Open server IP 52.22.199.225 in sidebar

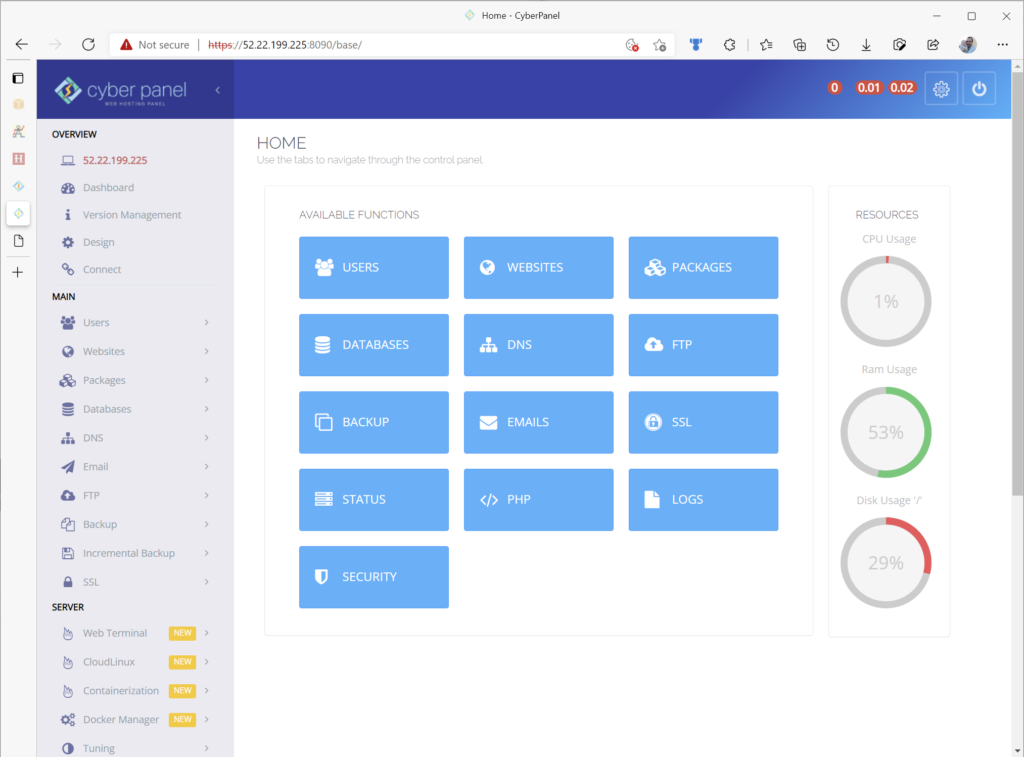tap(115, 161)
